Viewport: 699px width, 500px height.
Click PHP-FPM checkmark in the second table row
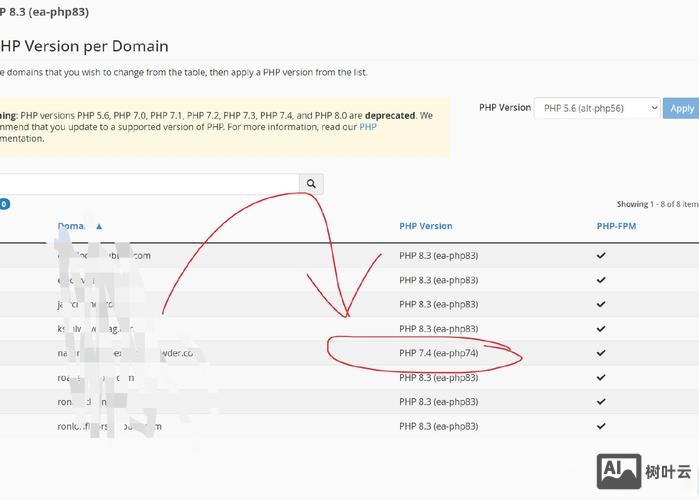pyautogui.click(x=601, y=280)
